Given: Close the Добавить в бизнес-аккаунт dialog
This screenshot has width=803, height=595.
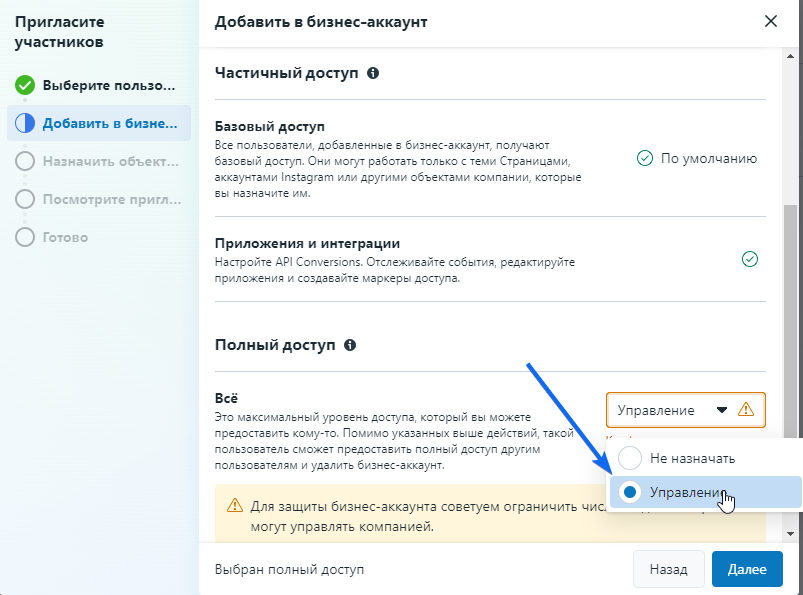Looking at the screenshot, I should (770, 21).
